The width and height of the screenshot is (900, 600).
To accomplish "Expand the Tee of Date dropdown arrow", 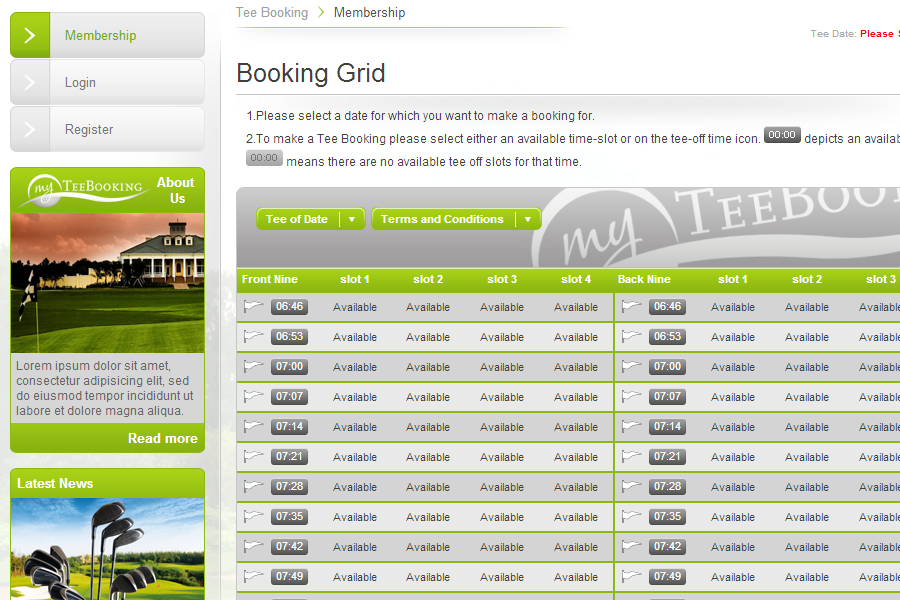I will (351, 220).
